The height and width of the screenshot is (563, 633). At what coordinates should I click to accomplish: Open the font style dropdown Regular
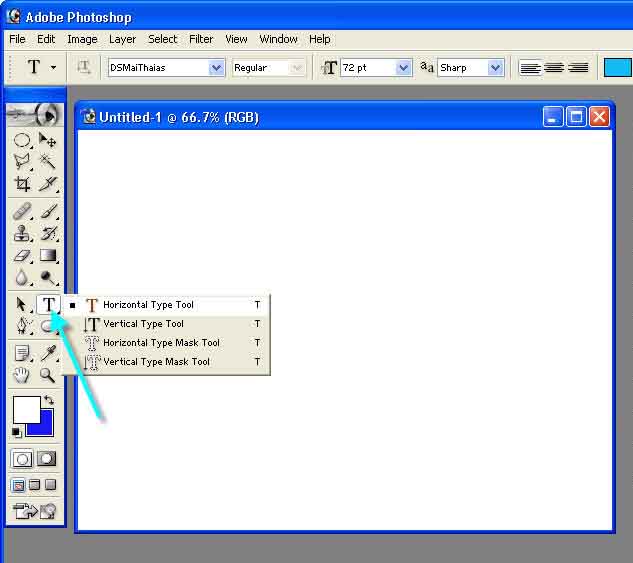point(298,68)
